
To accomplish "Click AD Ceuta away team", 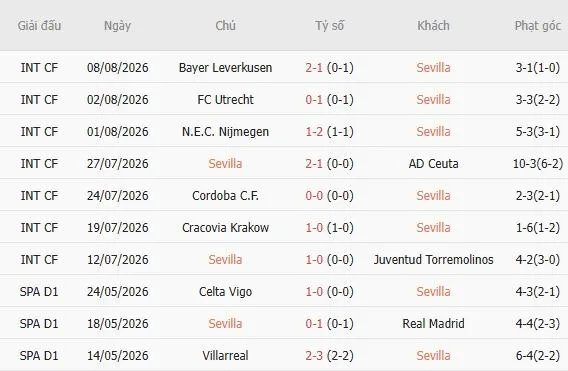I will (433, 164).
